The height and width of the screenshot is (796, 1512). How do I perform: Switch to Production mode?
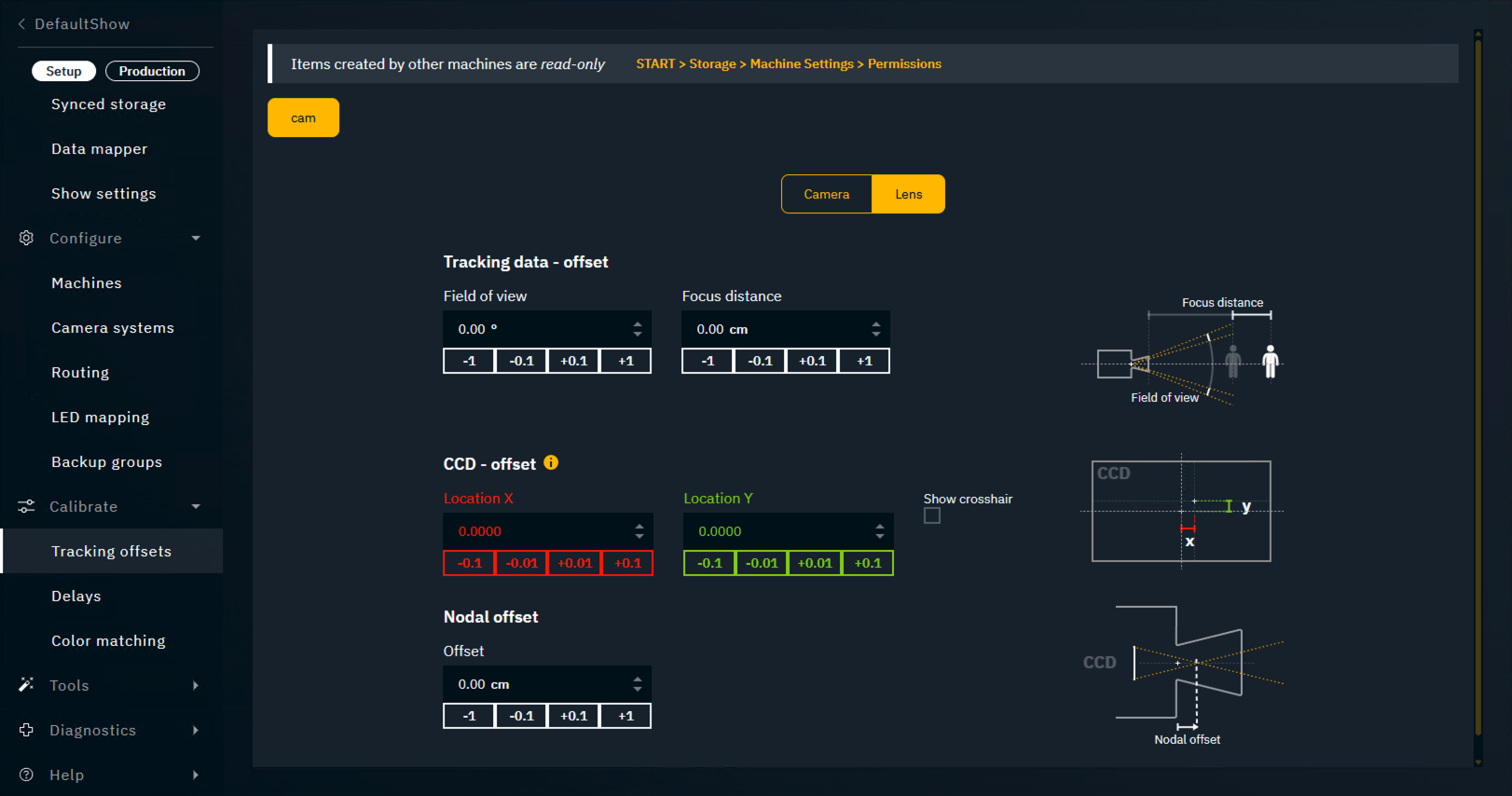point(152,71)
